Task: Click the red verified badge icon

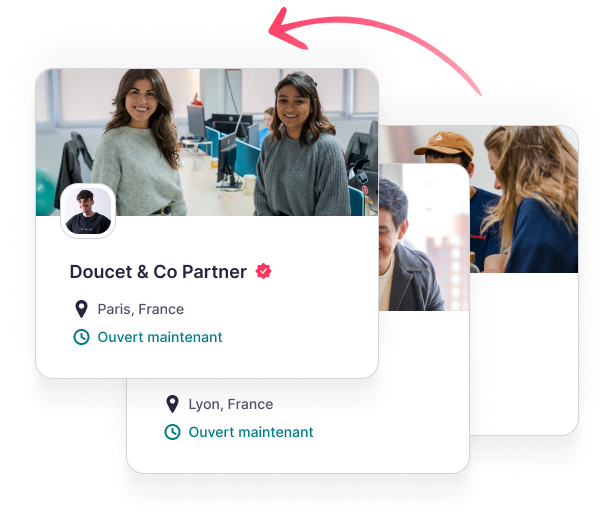Action: [x=263, y=271]
